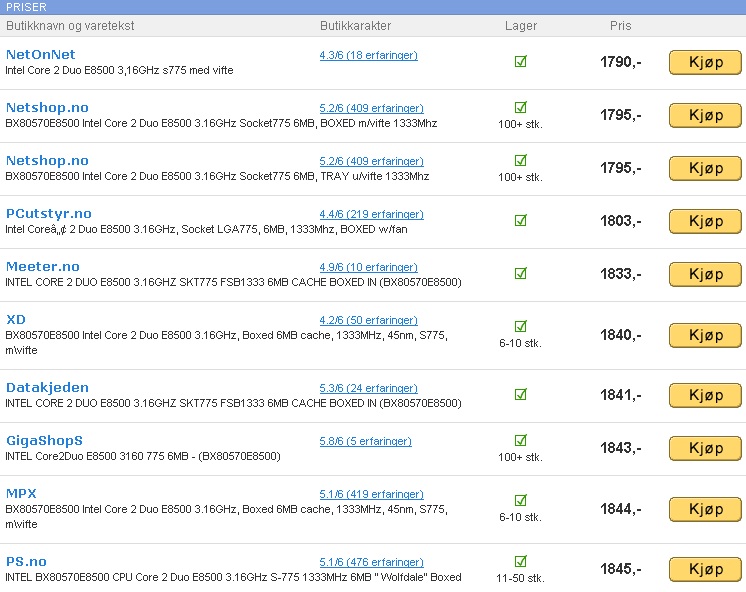Screen dimensions: 746x592
Task: Click the PS.no Wolfdale Boxed product description
Action: click(233, 577)
